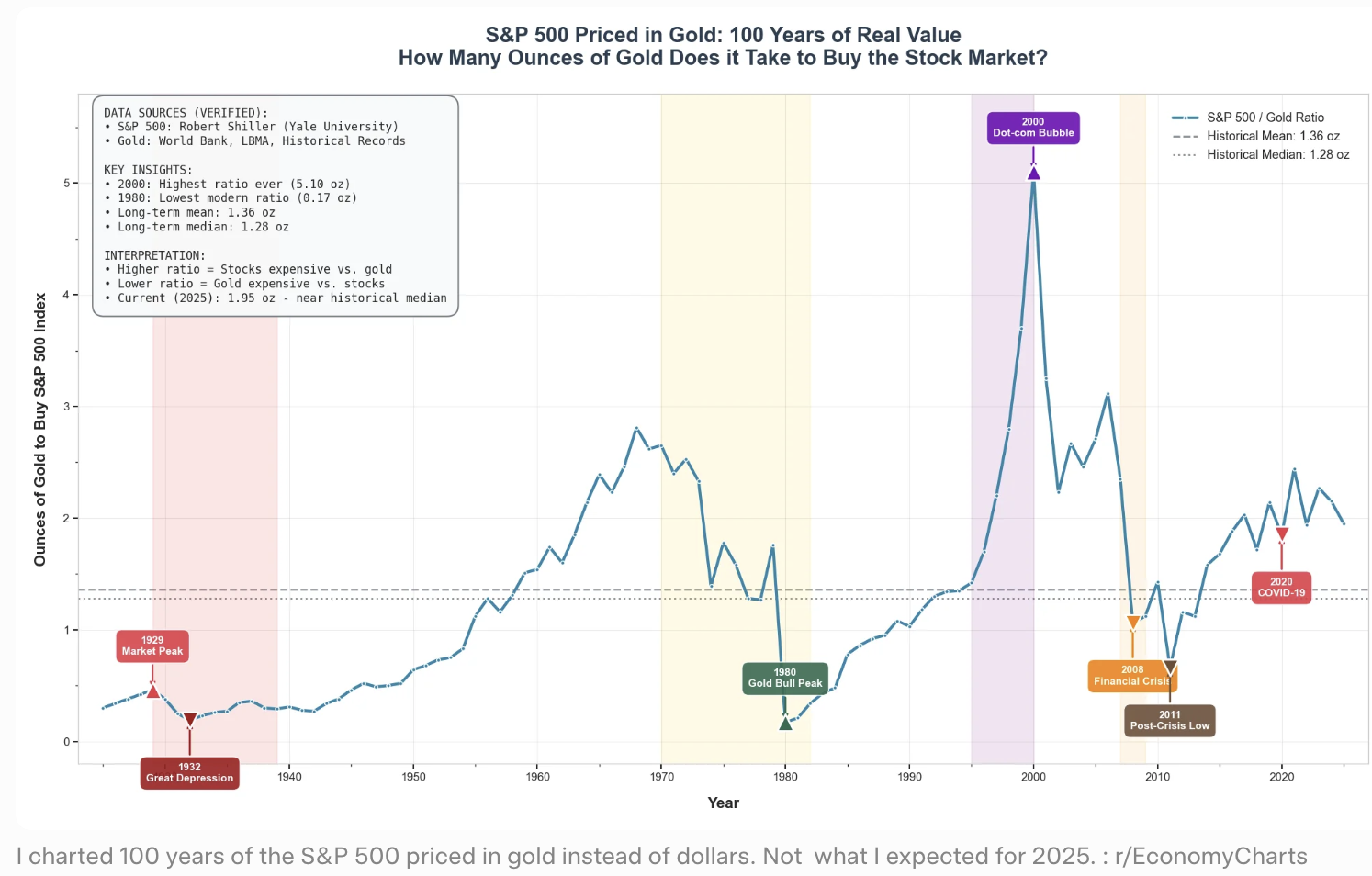Viewport: 1372px width, 876px height.
Task: Click the Historical Median legend entry
Action: coord(1260,154)
